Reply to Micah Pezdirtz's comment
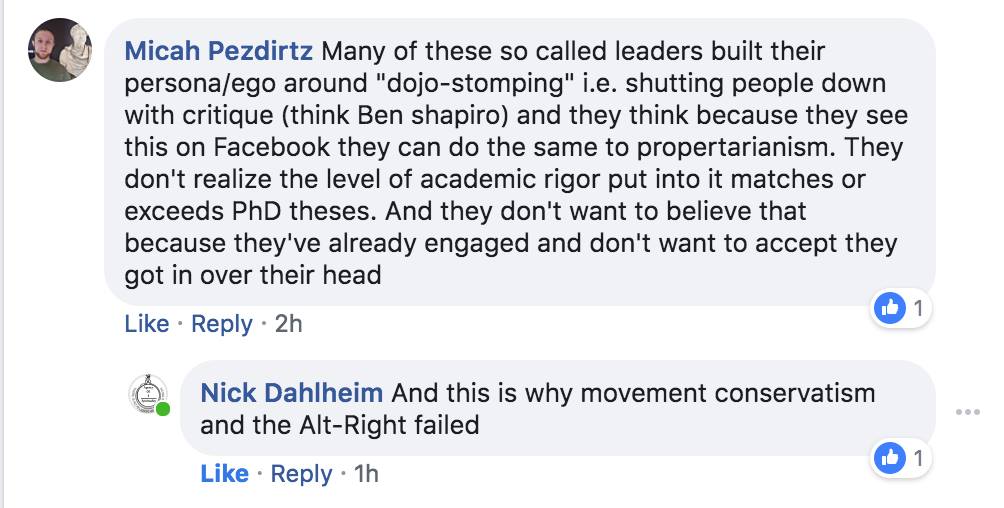Screen dimensions: 1004x508 coord(221,324)
